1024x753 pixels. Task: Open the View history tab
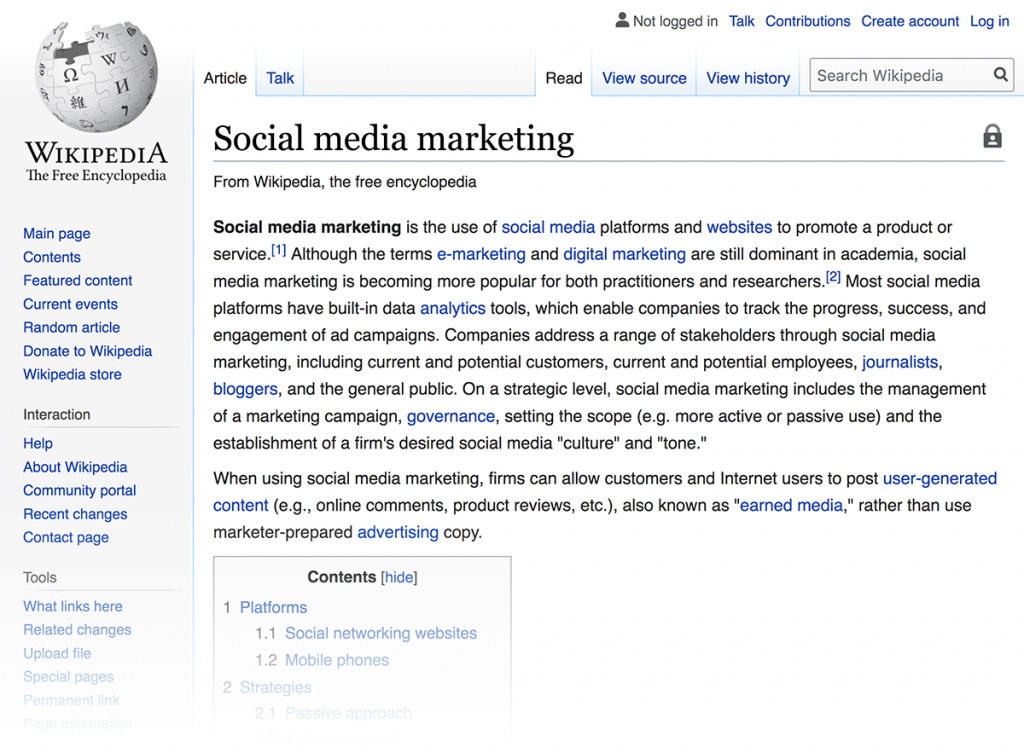pos(748,77)
